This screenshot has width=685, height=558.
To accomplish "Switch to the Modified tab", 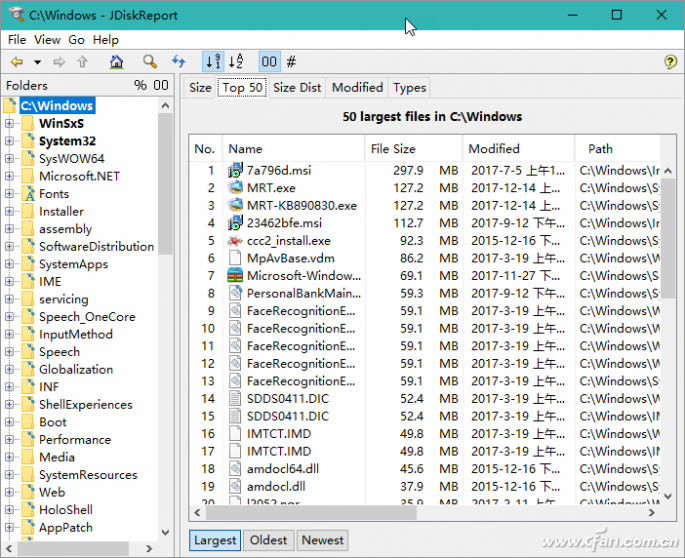I will [x=357, y=87].
